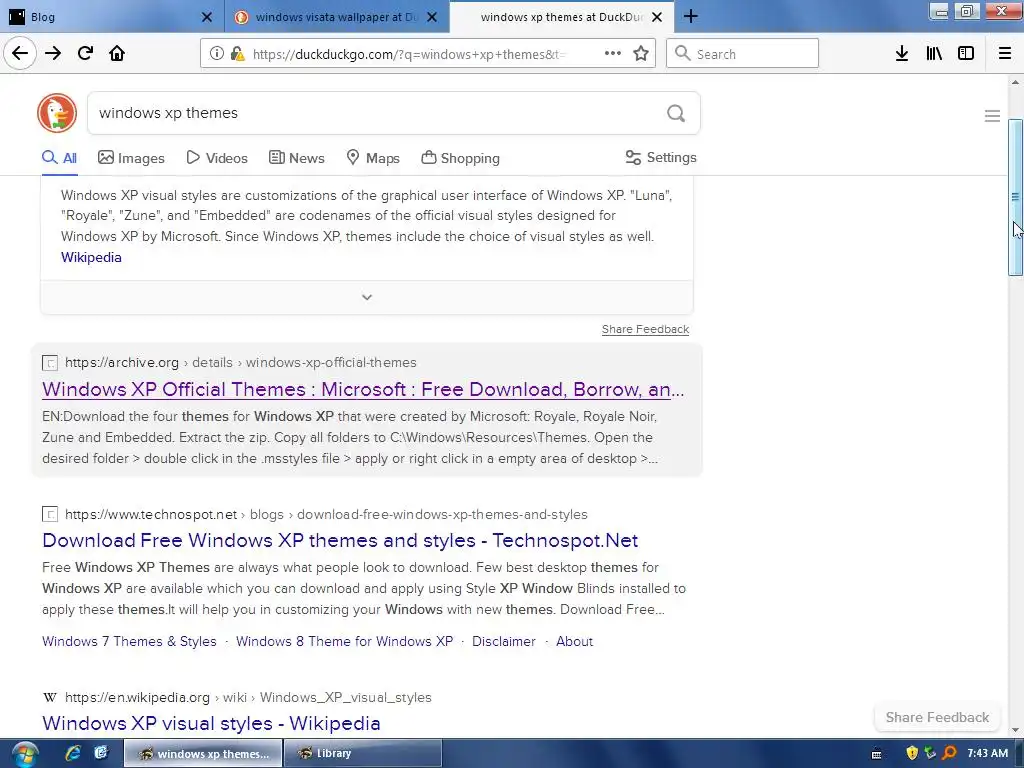Open Download Free Windows XP themes Technospot result

point(340,540)
